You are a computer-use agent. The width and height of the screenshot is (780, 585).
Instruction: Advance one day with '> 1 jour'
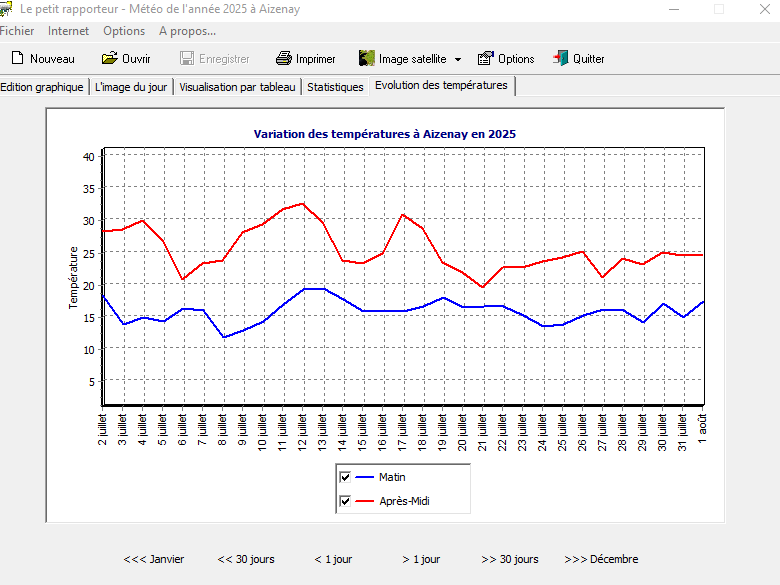point(421,559)
